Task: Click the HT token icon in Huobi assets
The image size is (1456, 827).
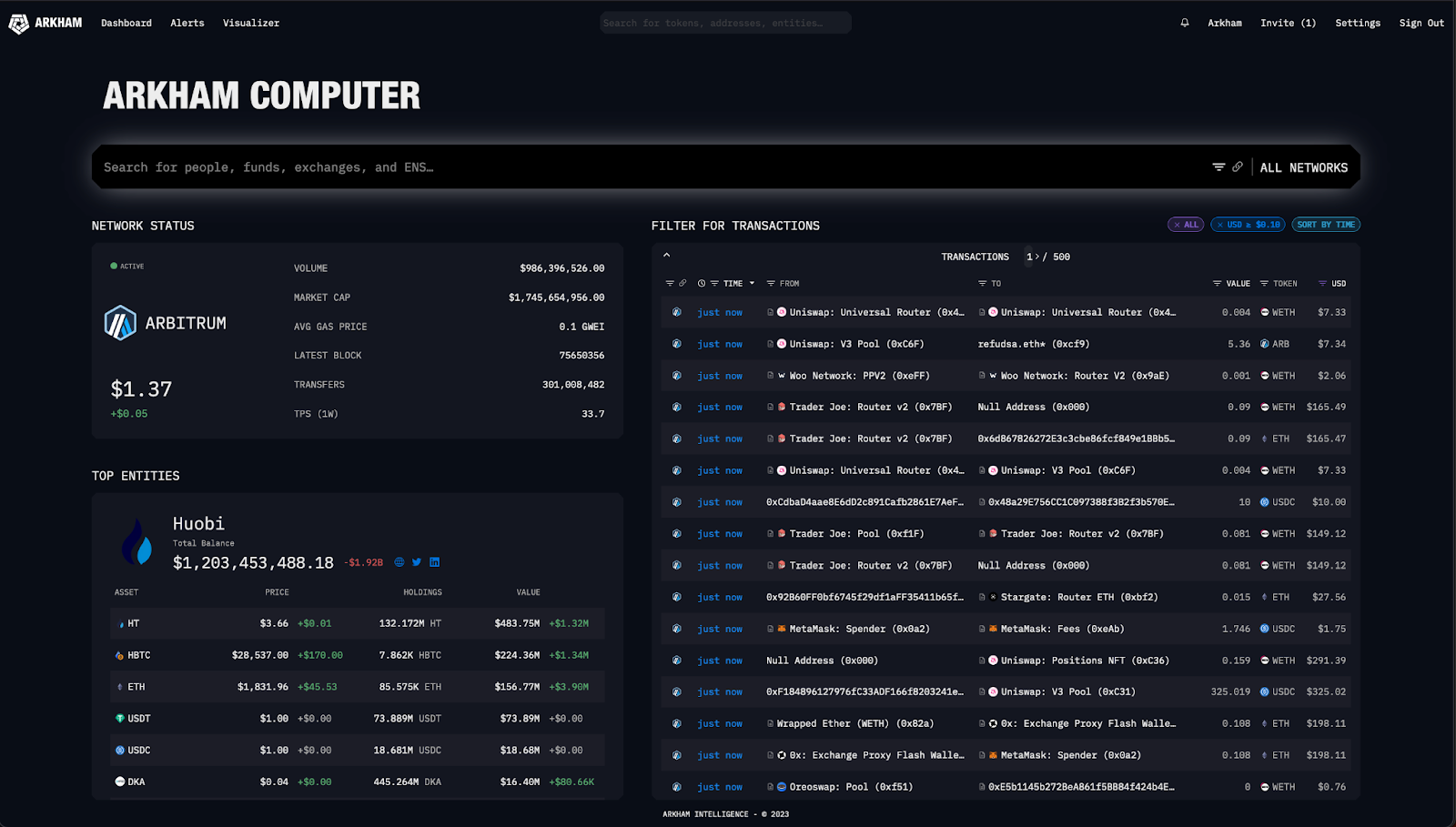Action: pyautogui.click(x=121, y=624)
